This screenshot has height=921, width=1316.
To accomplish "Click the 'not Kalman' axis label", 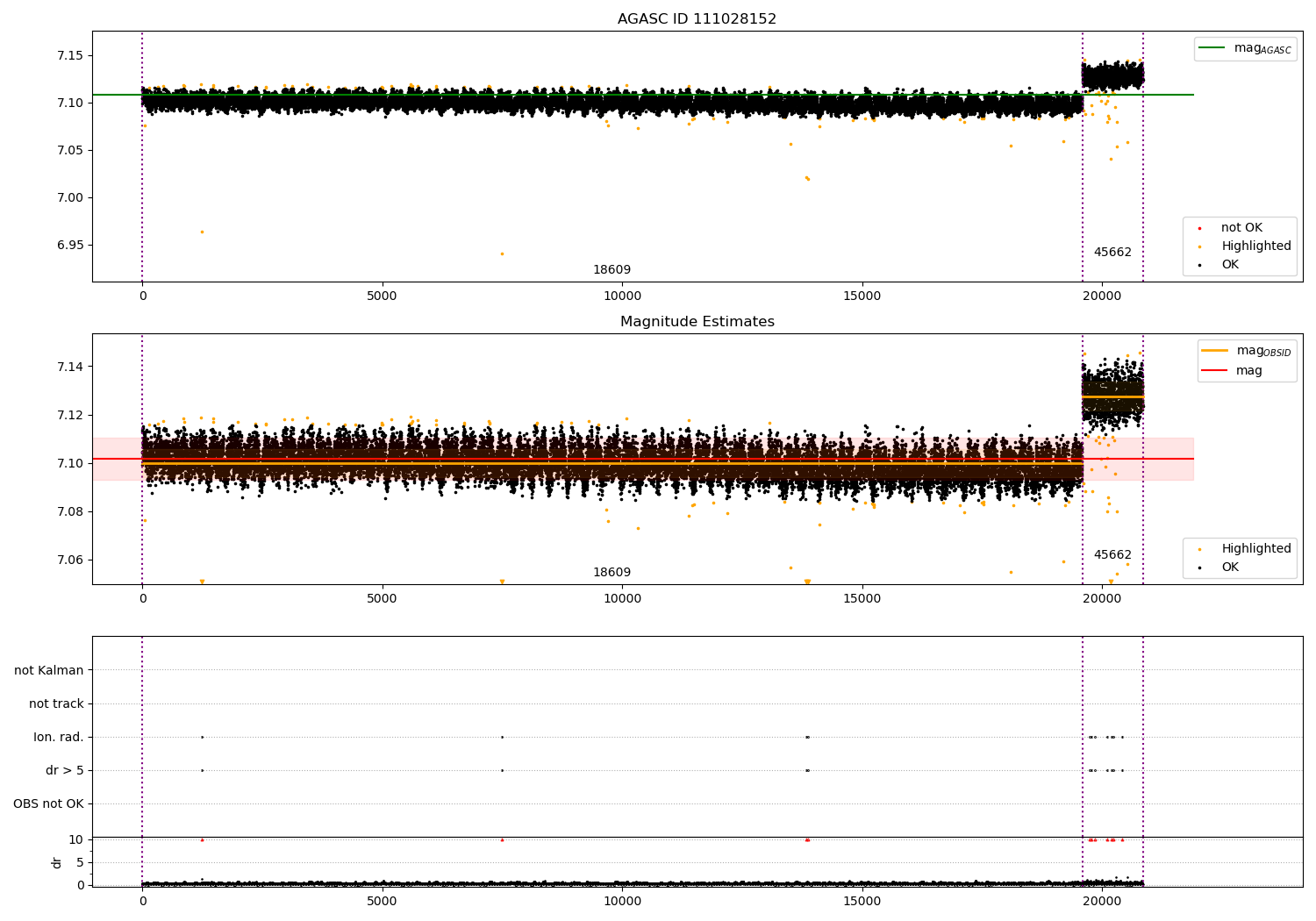I will pos(49,670).
